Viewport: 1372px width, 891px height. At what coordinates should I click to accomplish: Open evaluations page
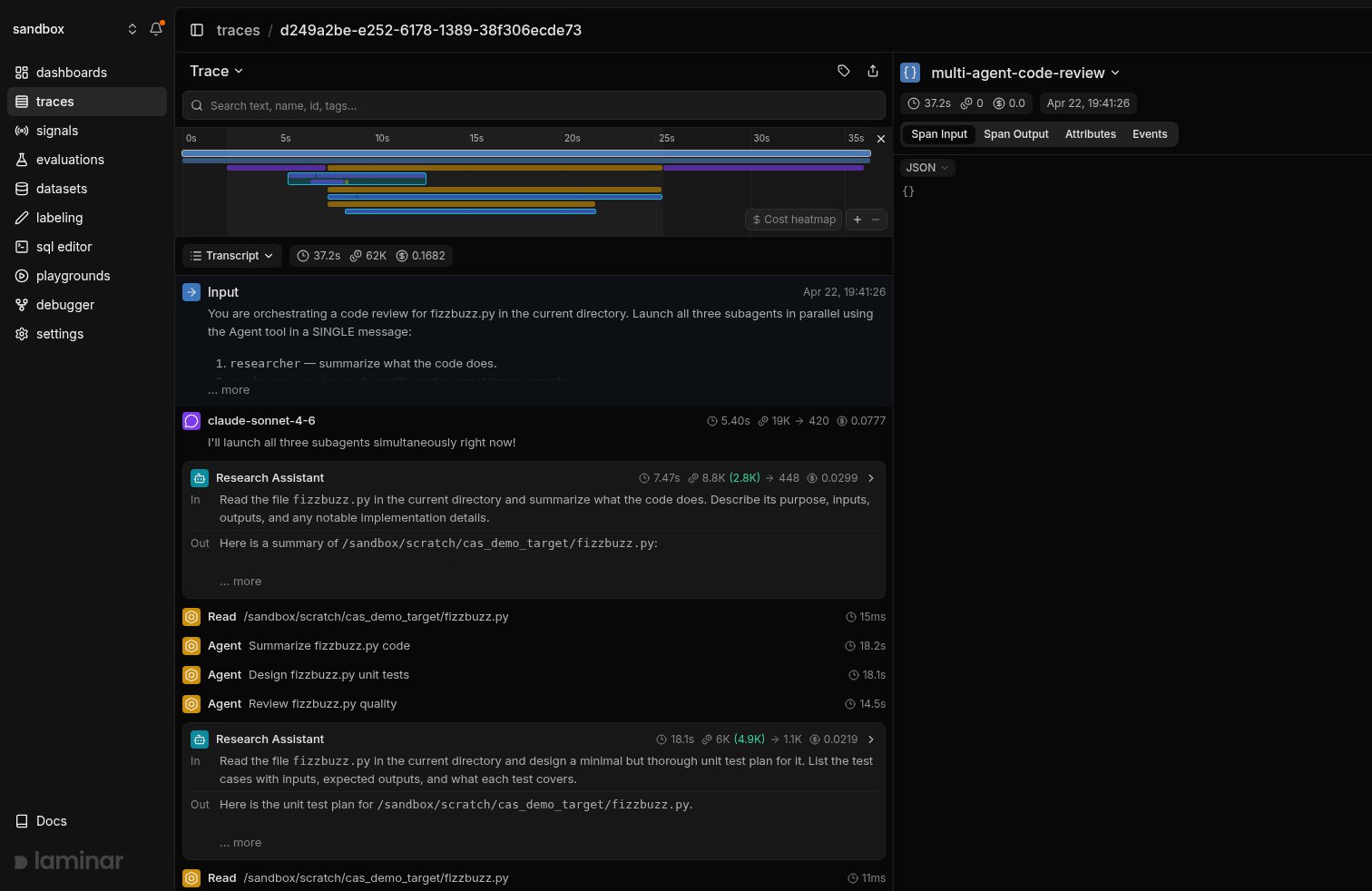pos(87,160)
